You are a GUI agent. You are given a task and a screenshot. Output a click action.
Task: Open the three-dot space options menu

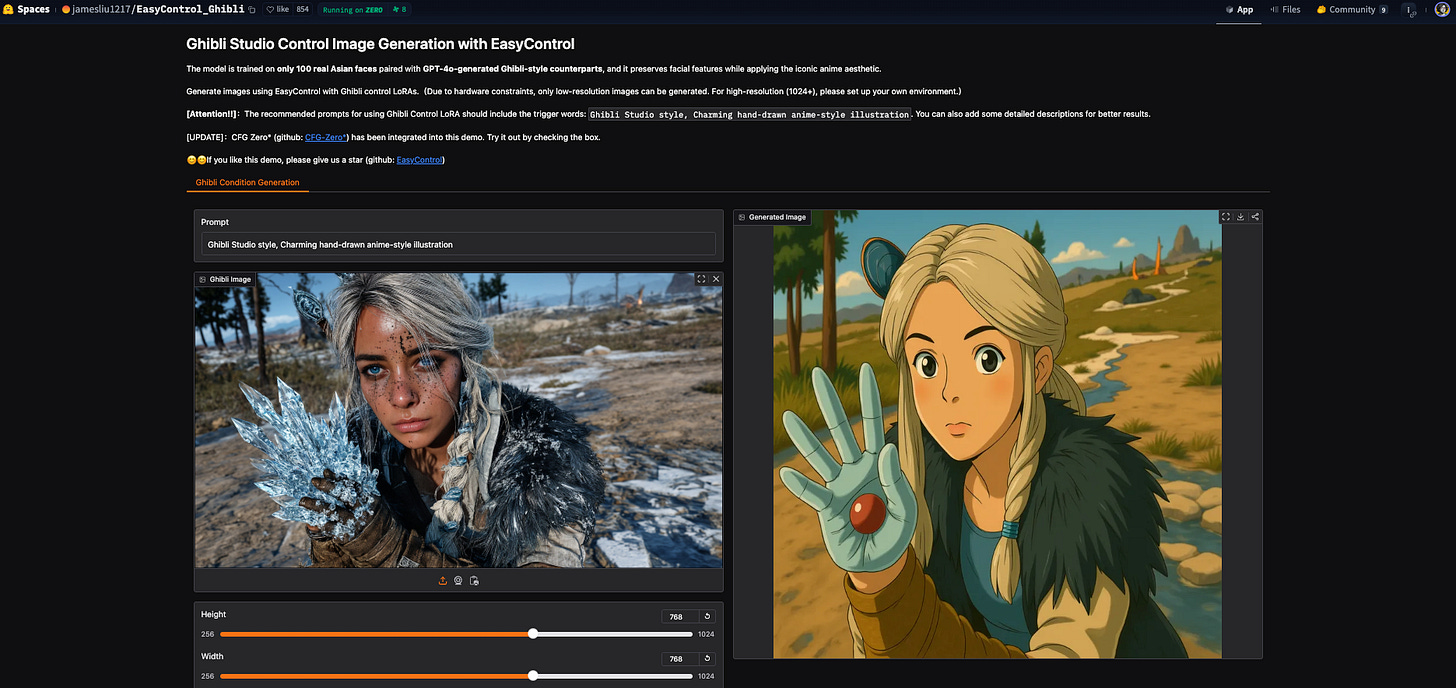pyautogui.click(x=1410, y=10)
